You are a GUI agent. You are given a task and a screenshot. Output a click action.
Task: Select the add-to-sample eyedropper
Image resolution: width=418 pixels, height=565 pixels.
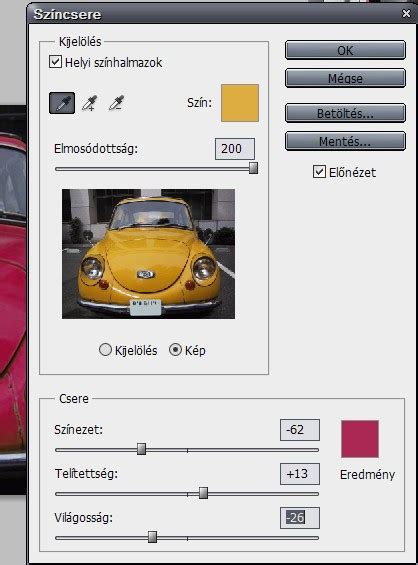(89, 103)
